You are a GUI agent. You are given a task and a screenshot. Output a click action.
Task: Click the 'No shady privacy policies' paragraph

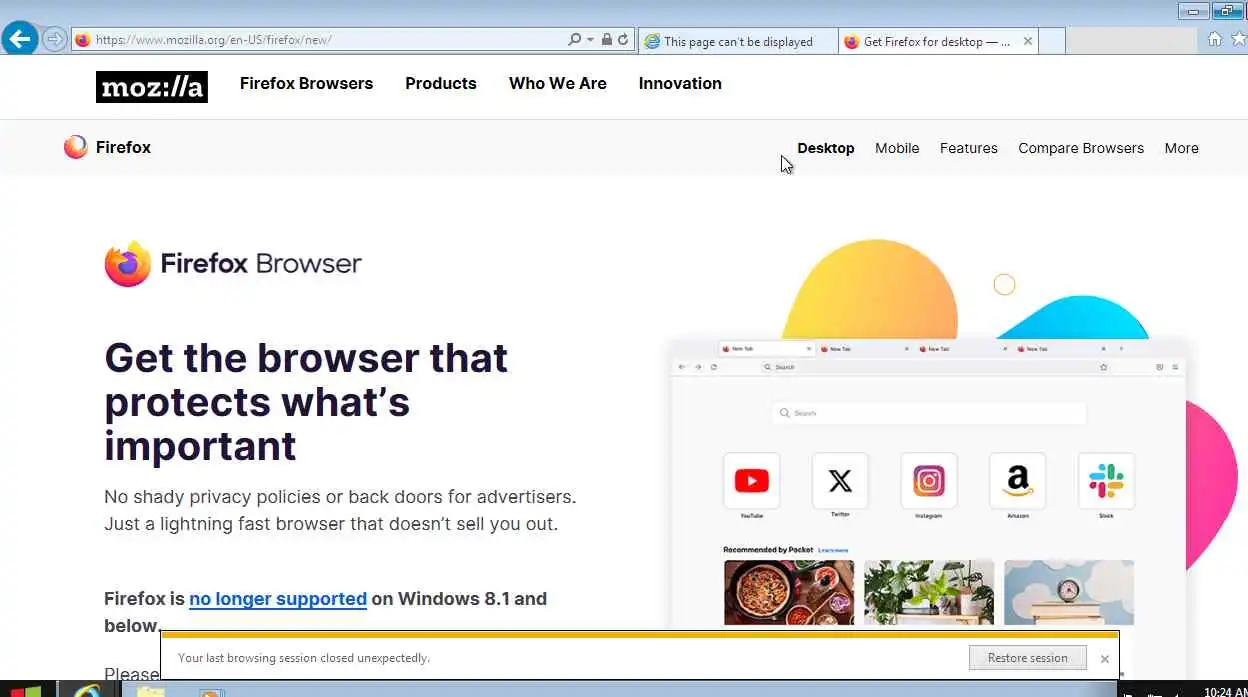click(340, 510)
